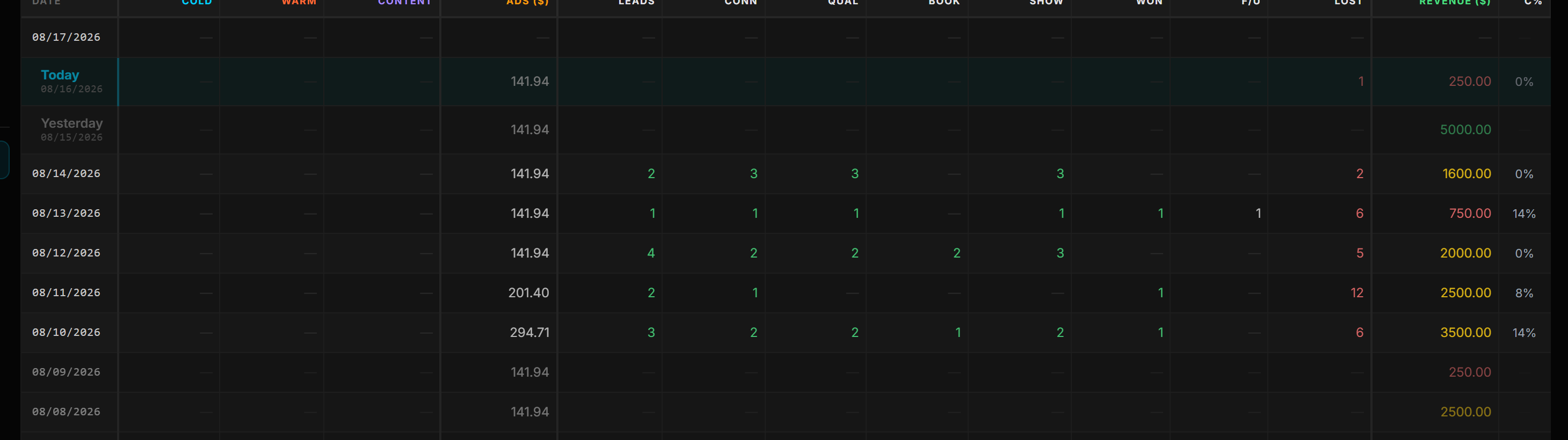Click revenue 1600.00 on 08/14
1568x440 pixels.
1467,173
